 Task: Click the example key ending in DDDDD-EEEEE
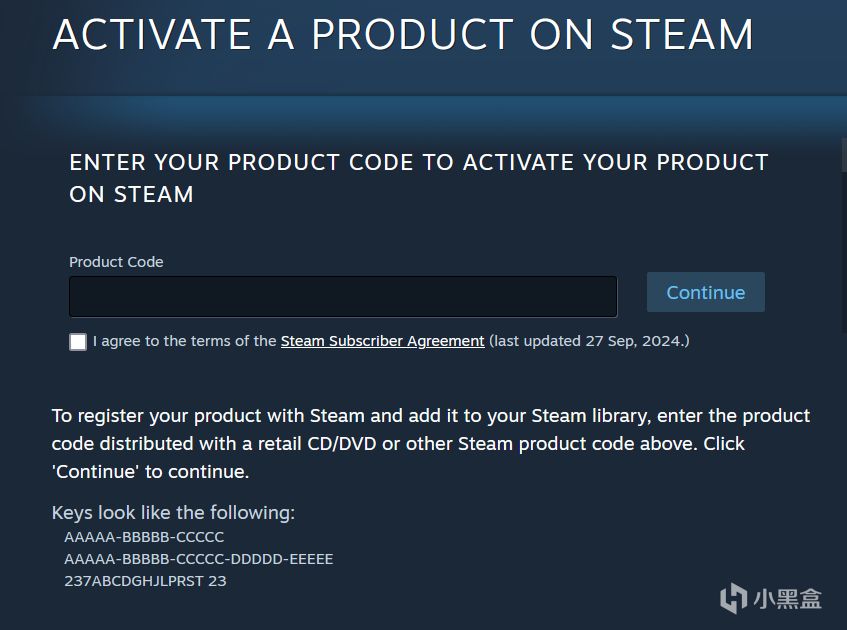198,559
